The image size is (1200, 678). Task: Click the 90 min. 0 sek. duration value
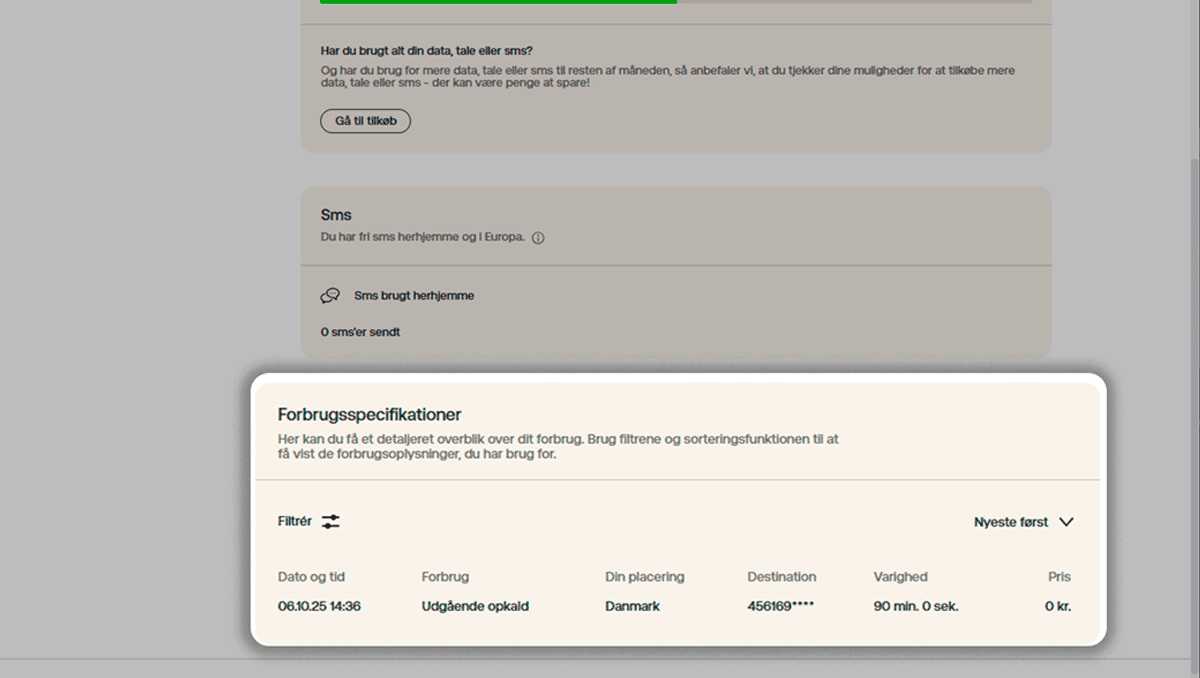pyautogui.click(x=914, y=606)
